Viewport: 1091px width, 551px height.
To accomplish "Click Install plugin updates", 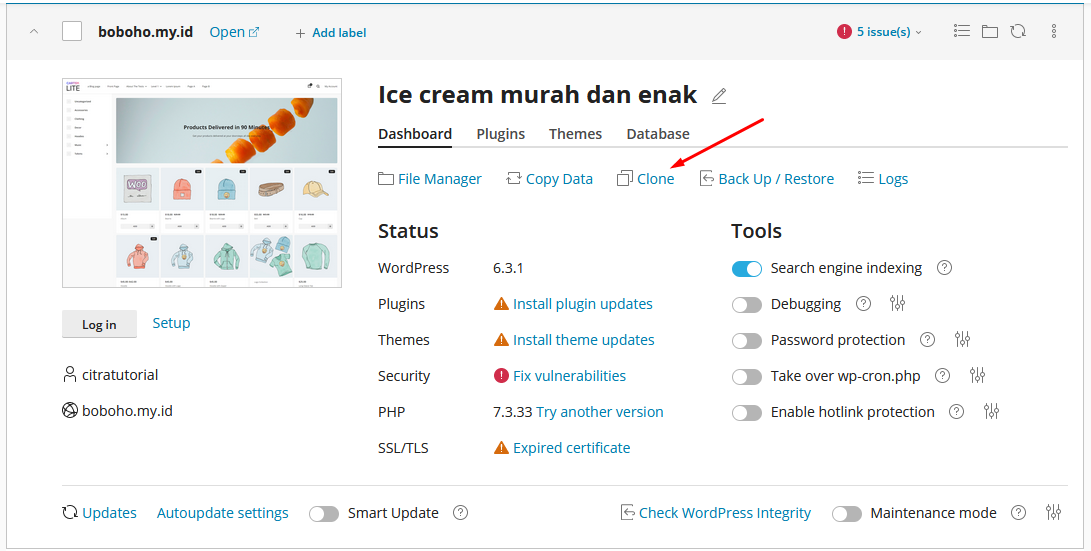I will point(582,304).
